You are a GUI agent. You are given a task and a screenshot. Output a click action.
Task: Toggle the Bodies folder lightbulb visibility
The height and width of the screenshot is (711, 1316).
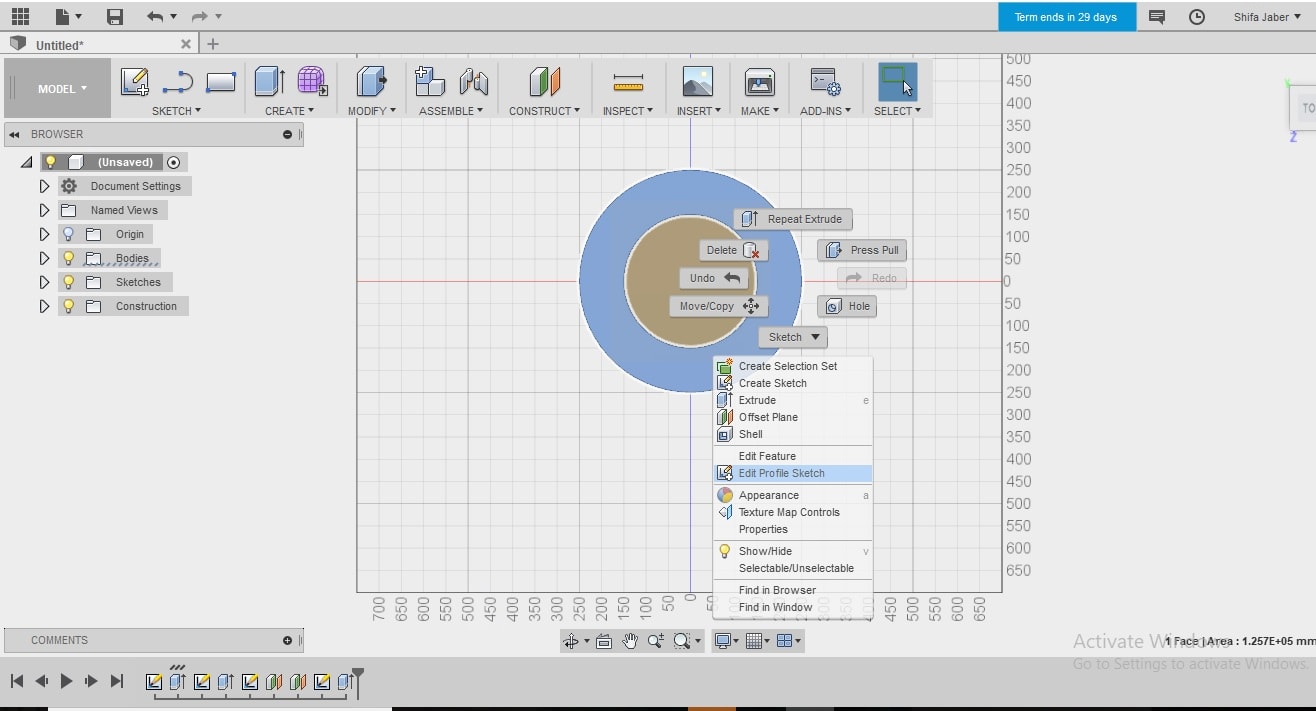click(69, 258)
